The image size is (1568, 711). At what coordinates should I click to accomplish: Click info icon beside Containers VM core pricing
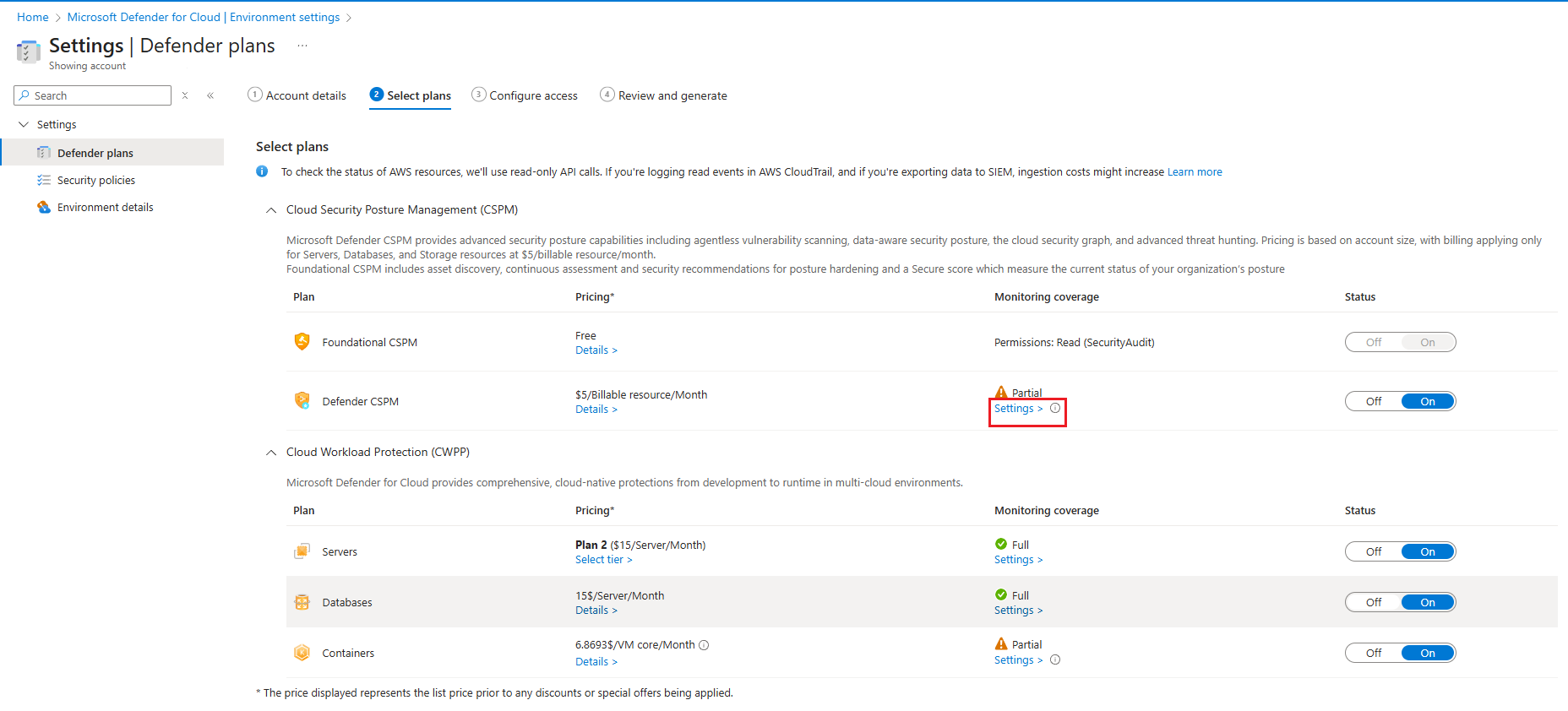pyautogui.click(x=704, y=645)
